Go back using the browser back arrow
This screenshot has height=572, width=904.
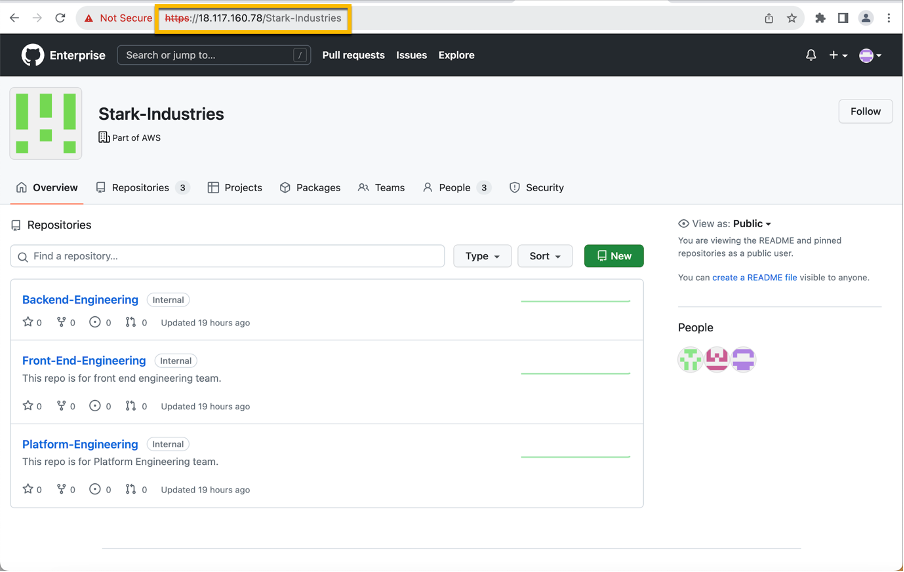pyautogui.click(x=14, y=18)
